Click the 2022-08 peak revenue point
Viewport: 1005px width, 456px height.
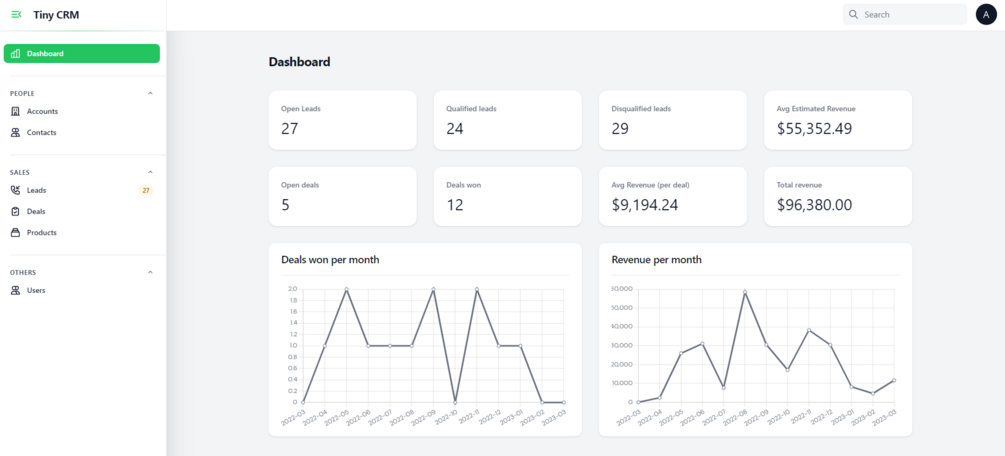[x=745, y=292]
